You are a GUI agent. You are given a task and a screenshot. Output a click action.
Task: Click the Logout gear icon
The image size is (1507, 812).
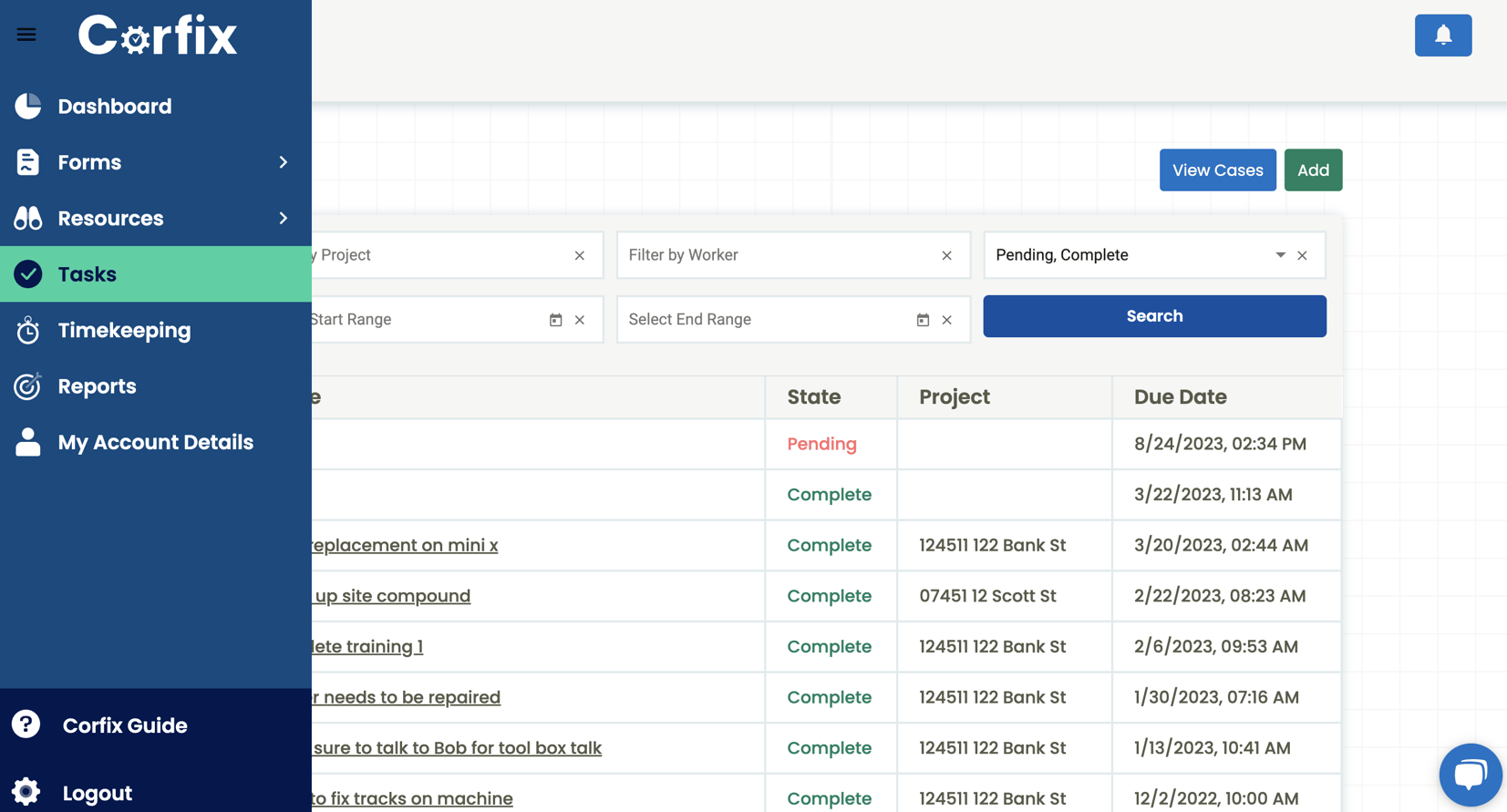26,792
